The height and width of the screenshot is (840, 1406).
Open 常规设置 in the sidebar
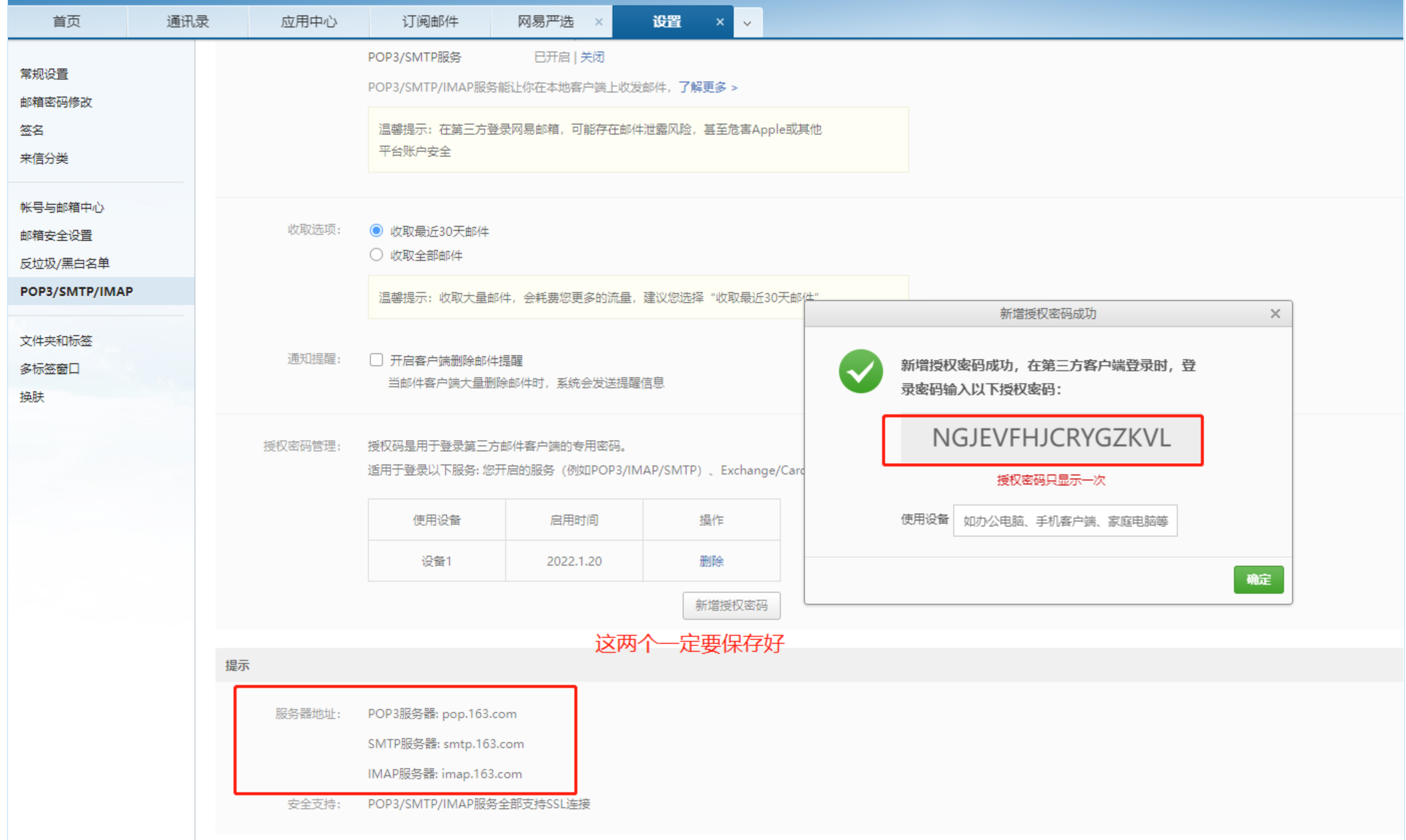pos(44,74)
